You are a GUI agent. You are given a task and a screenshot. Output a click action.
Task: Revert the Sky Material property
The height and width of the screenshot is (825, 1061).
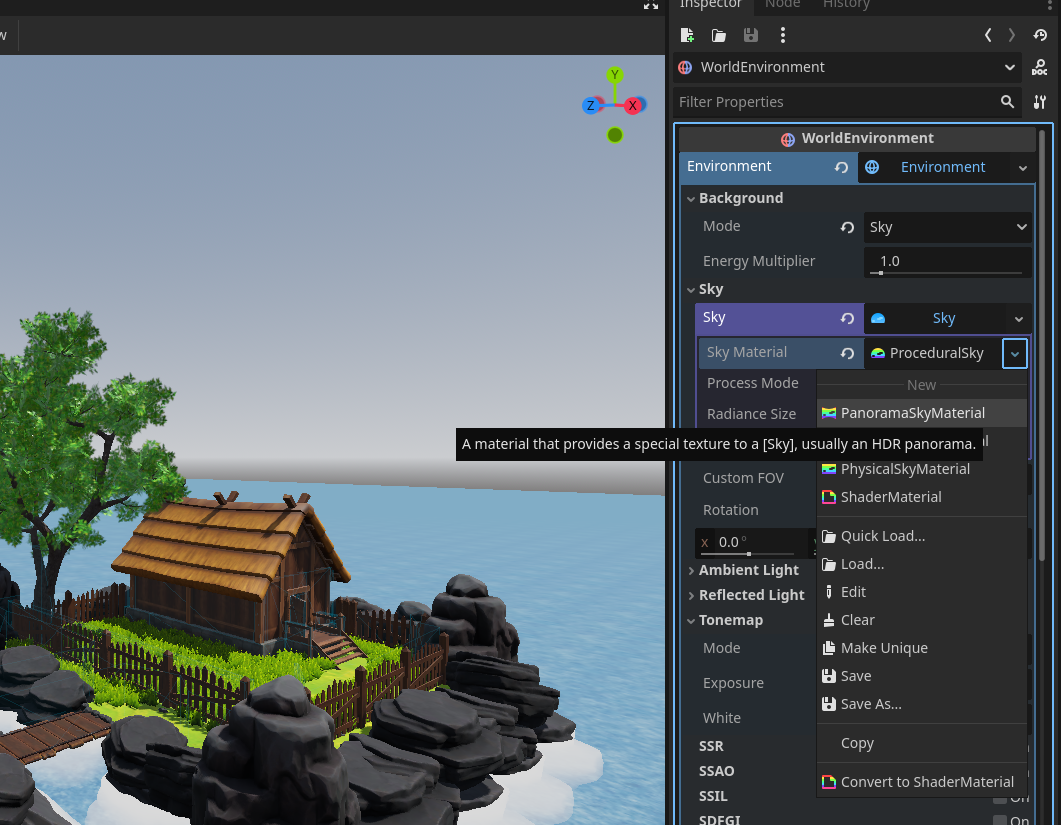[847, 353]
